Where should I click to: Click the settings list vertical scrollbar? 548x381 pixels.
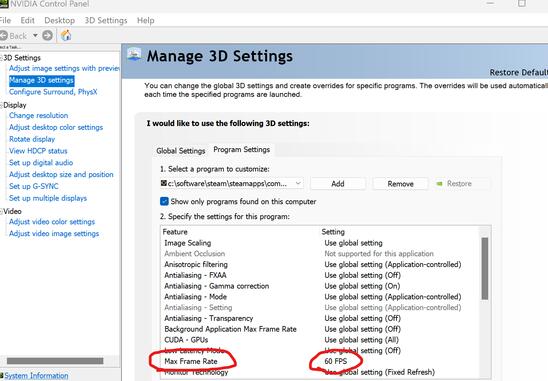(485, 268)
